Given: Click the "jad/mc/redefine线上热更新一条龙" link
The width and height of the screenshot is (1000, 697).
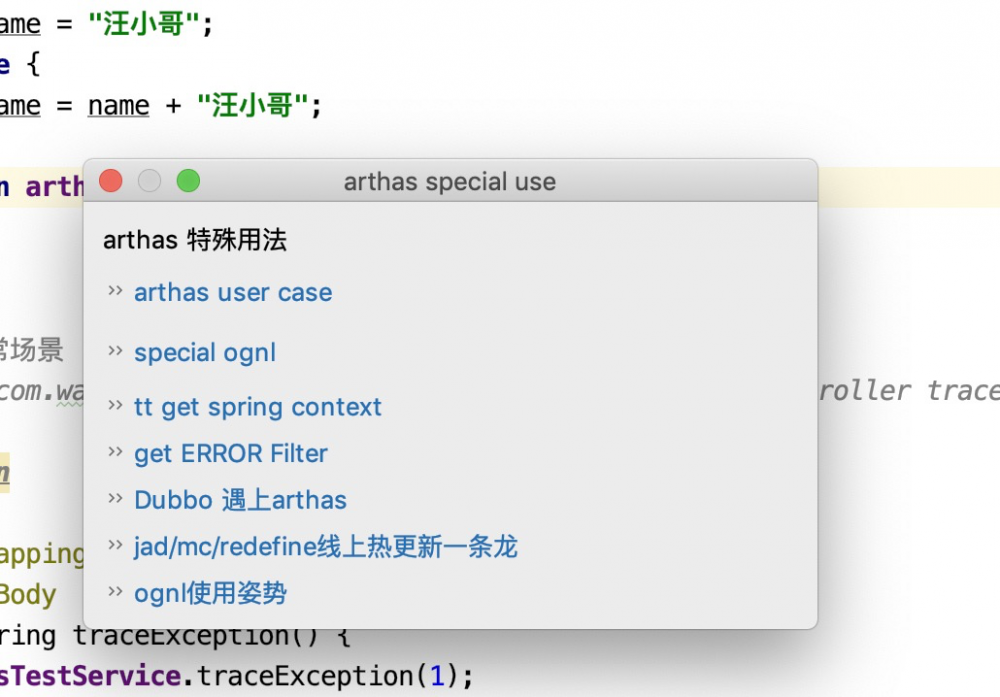Looking at the screenshot, I should (326, 547).
